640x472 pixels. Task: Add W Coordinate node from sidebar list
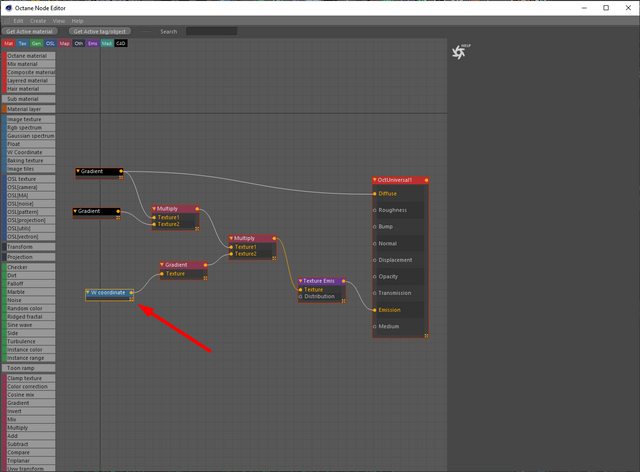(29, 152)
